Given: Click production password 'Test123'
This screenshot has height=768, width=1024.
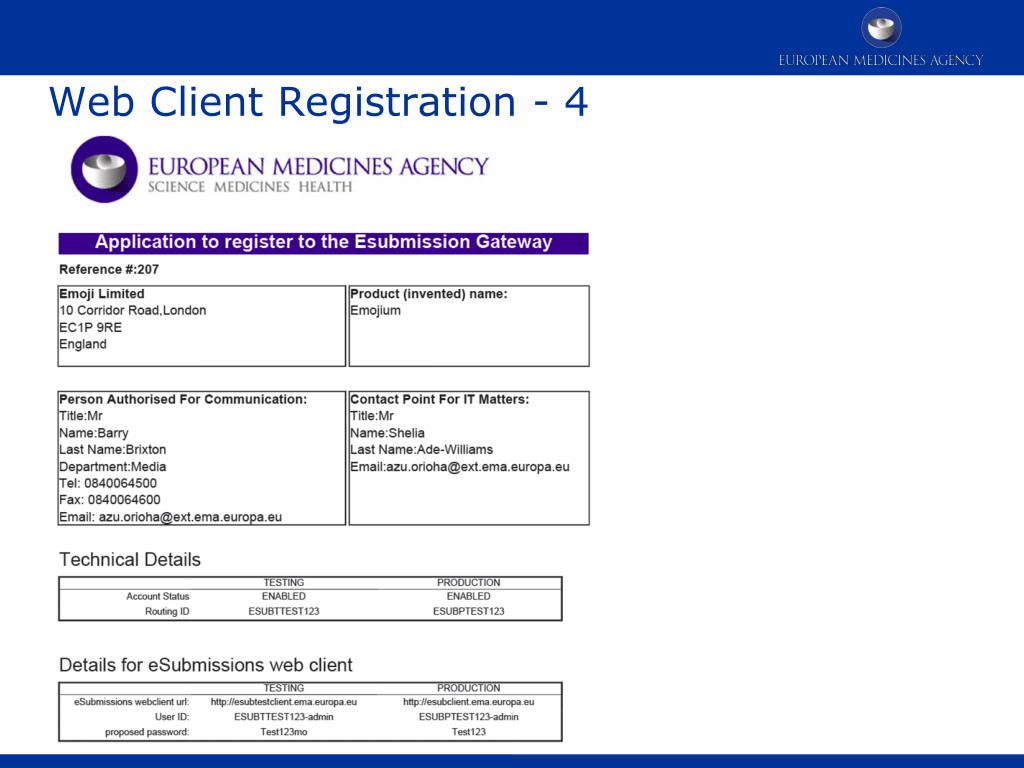Looking at the screenshot, I should coord(468,732).
